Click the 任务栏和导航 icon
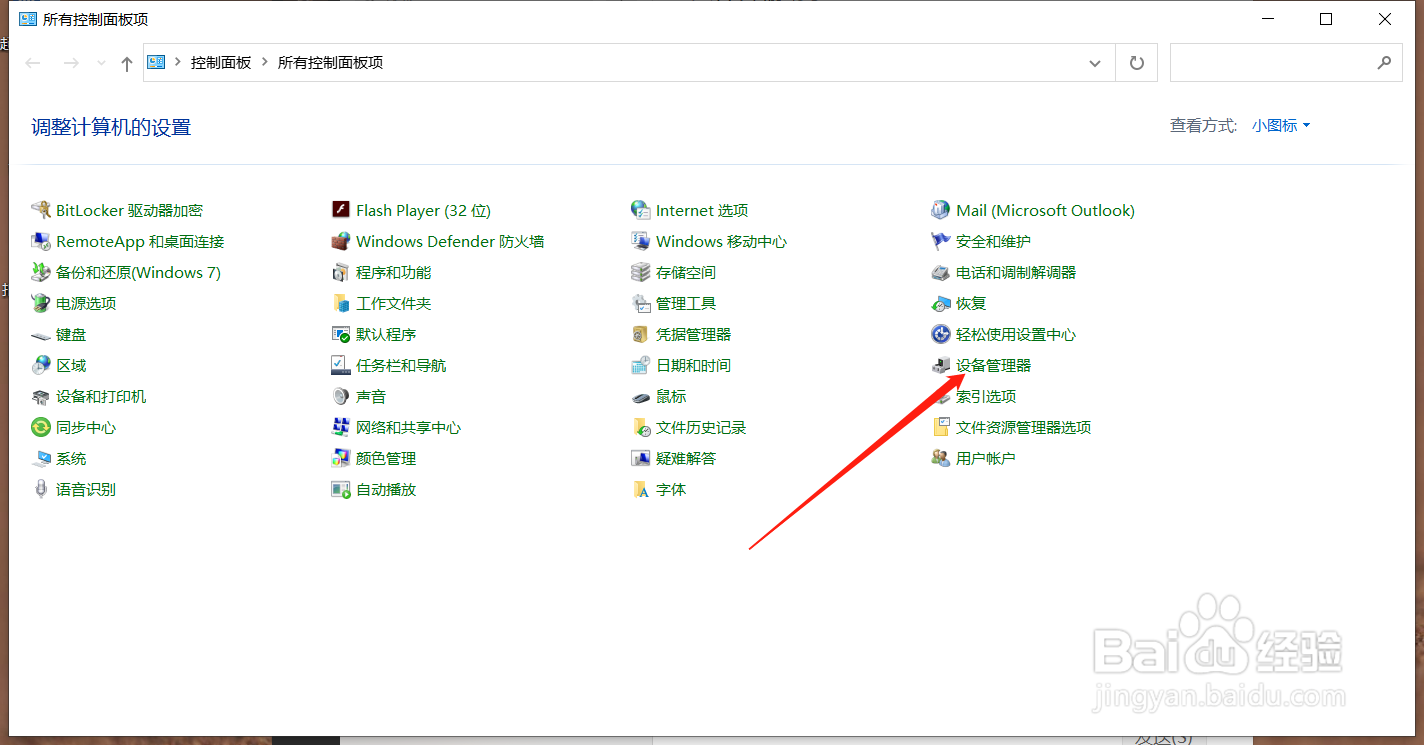 [x=341, y=365]
